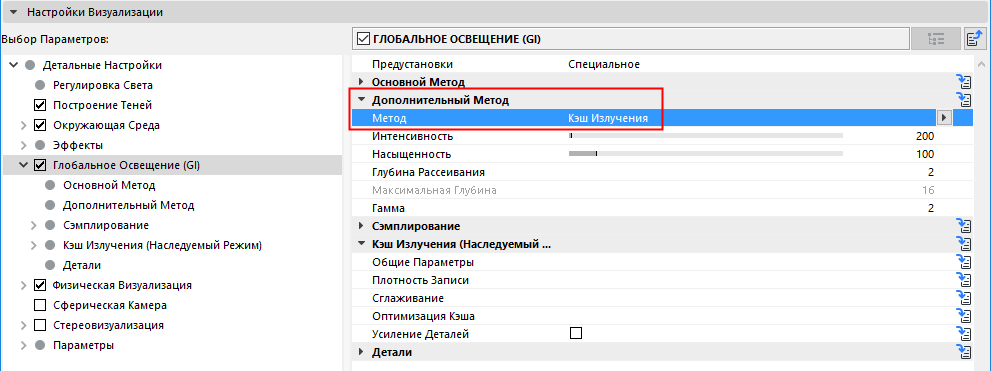This screenshot has height=371, width=991.
Task: Click the Насыщенность value 100
Action: (x=925, y=154)
